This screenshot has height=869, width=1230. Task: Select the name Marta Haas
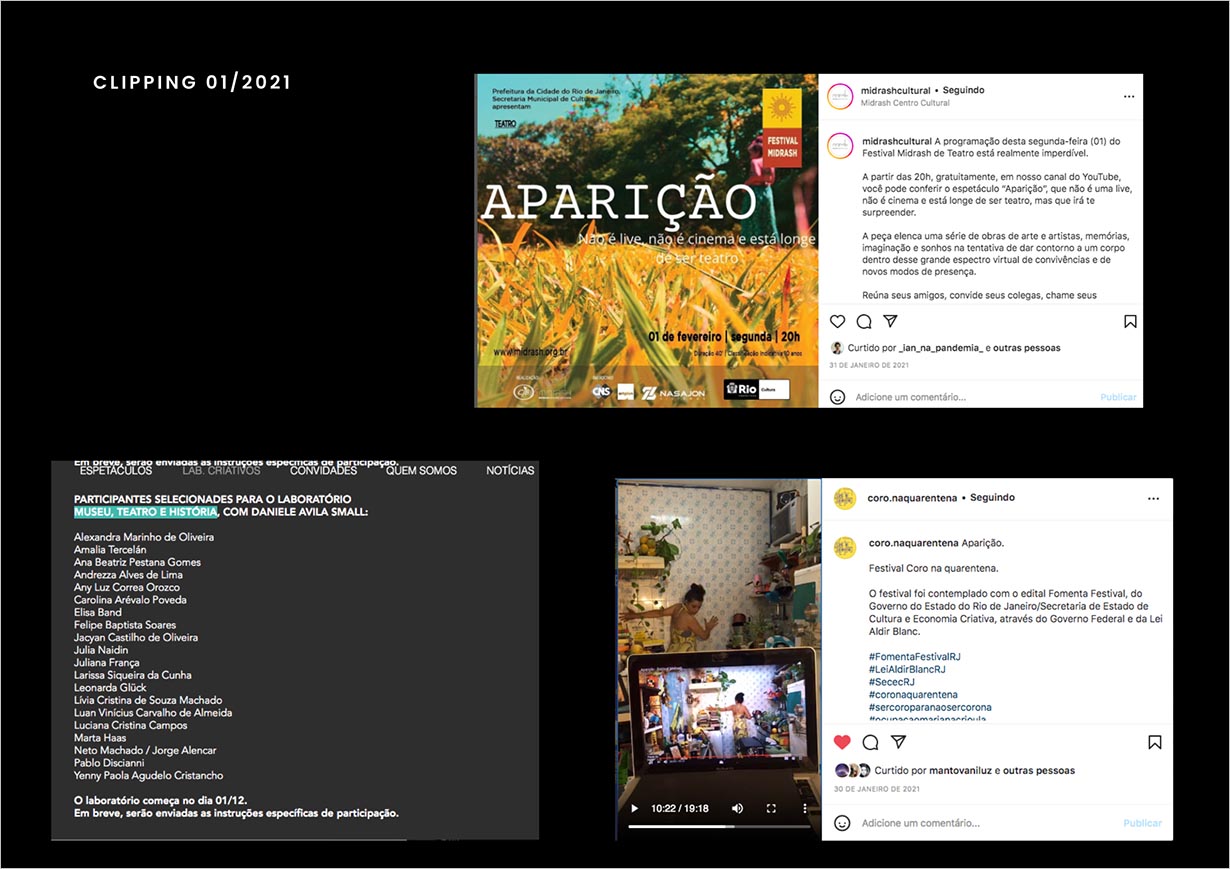[x=98, y=738]
